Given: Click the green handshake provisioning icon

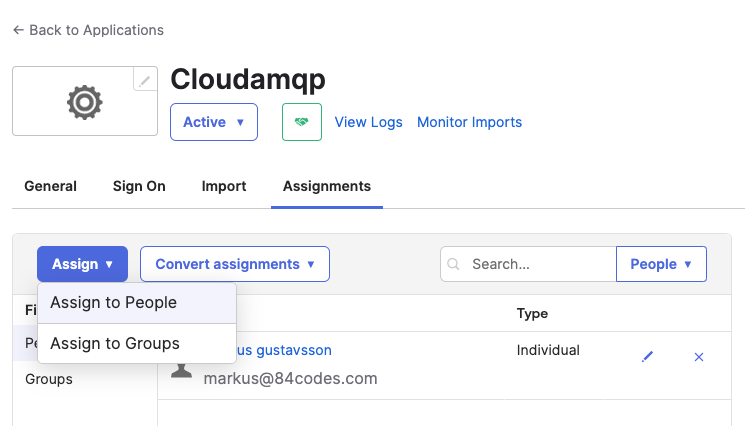Looking at the screenshot, I should (x=302, y=122).
